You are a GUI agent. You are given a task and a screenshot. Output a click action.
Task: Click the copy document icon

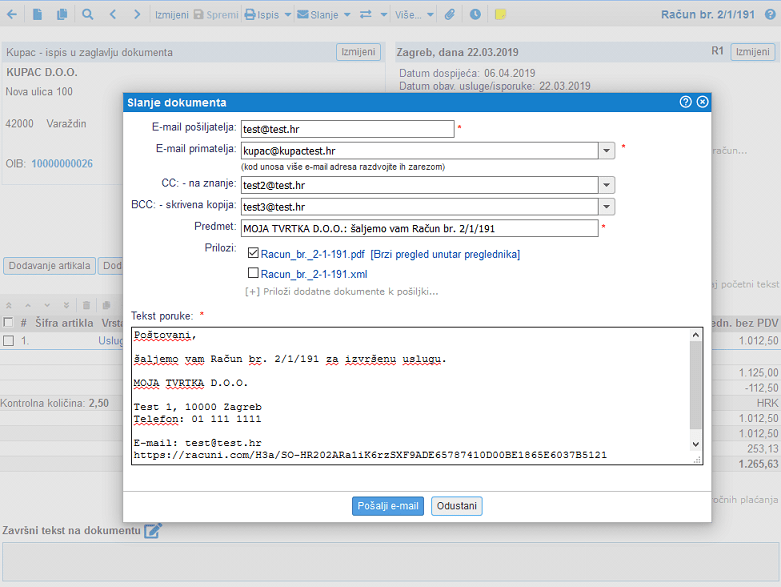pyautogui.click(x=62, y=15)
